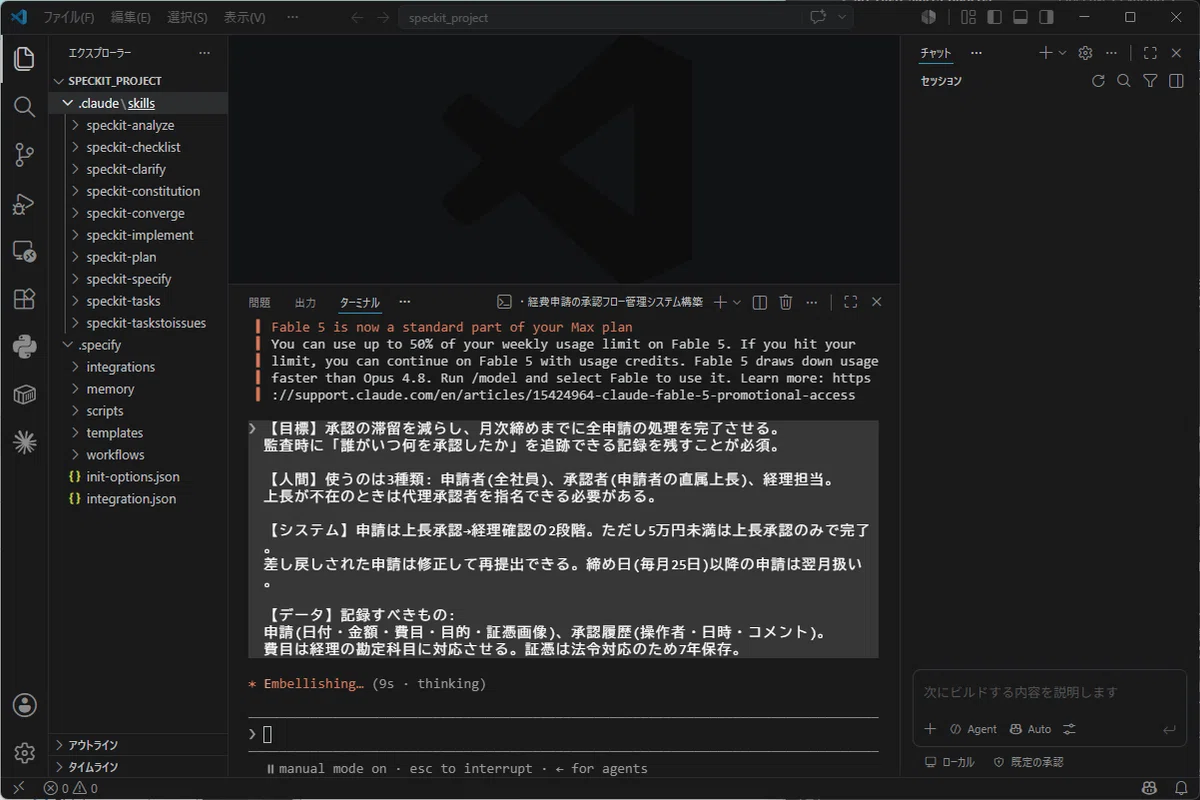Switch to the 出力 panel tab
The height and width of the screenshot is (800, 1200).
(305, 302)
